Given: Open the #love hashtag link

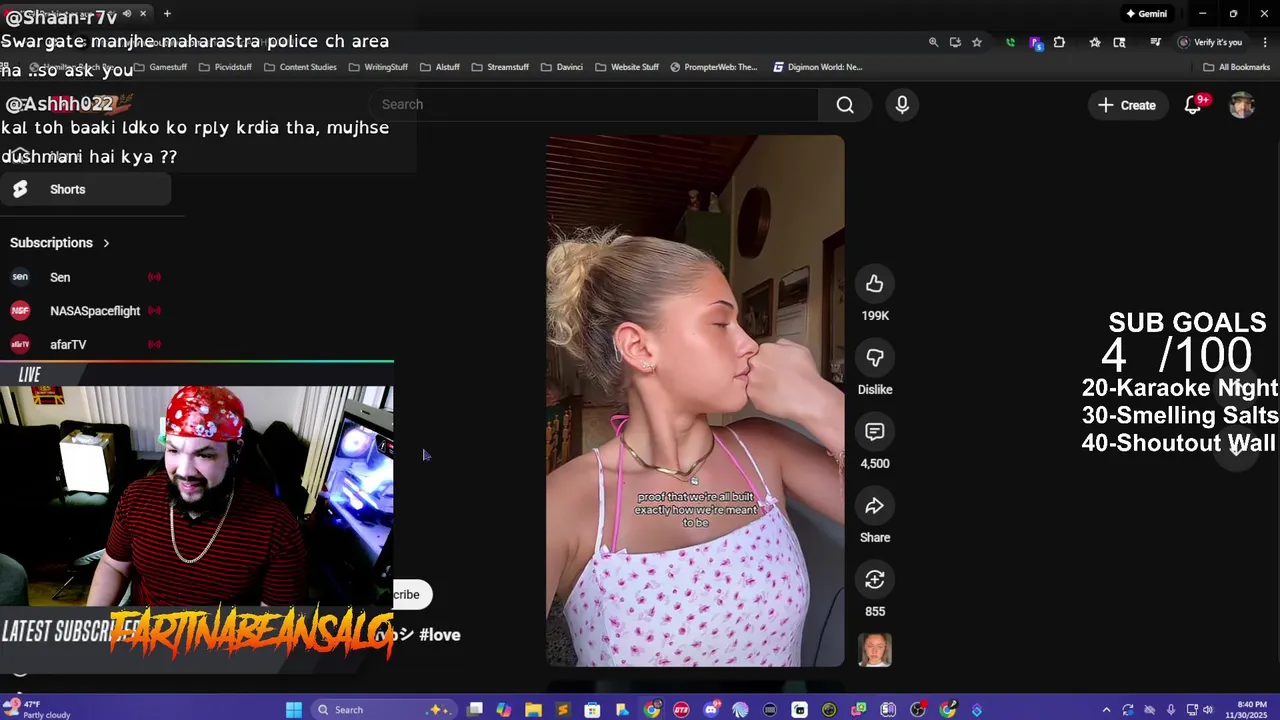Looking at the screenshot, I should [x=440, y=635].
